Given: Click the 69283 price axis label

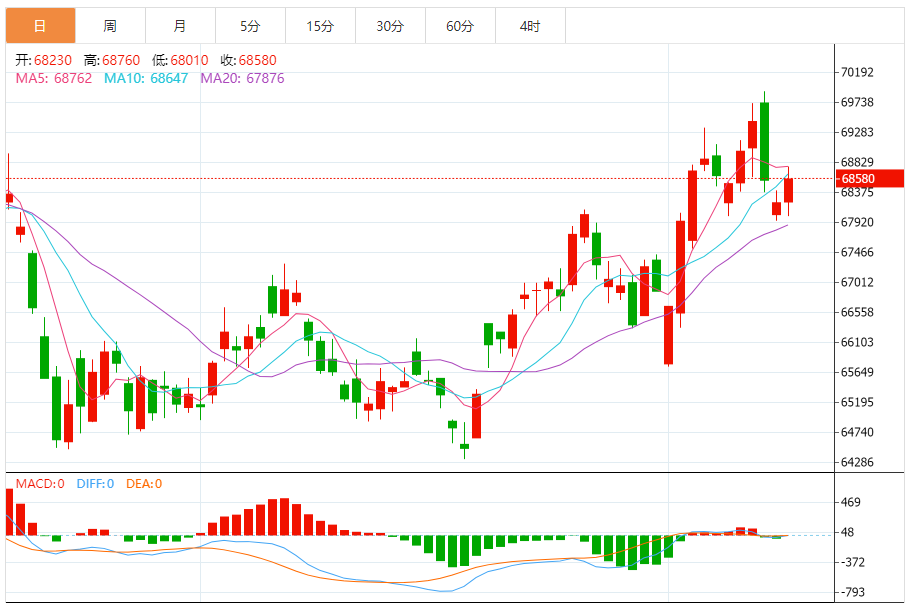Looking at the screenshot, I should [857, 132].
